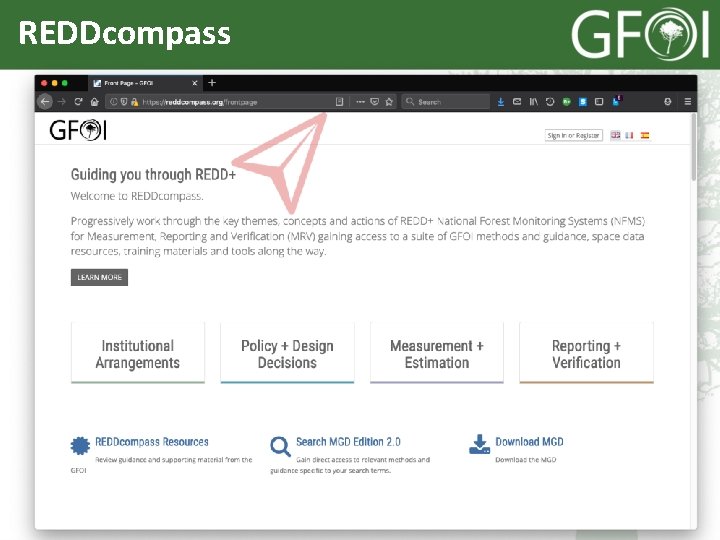Toggle reader view icon in address bar
Image resolution: width=720 pixels, height=540 pixels.
tap(339, 102)
